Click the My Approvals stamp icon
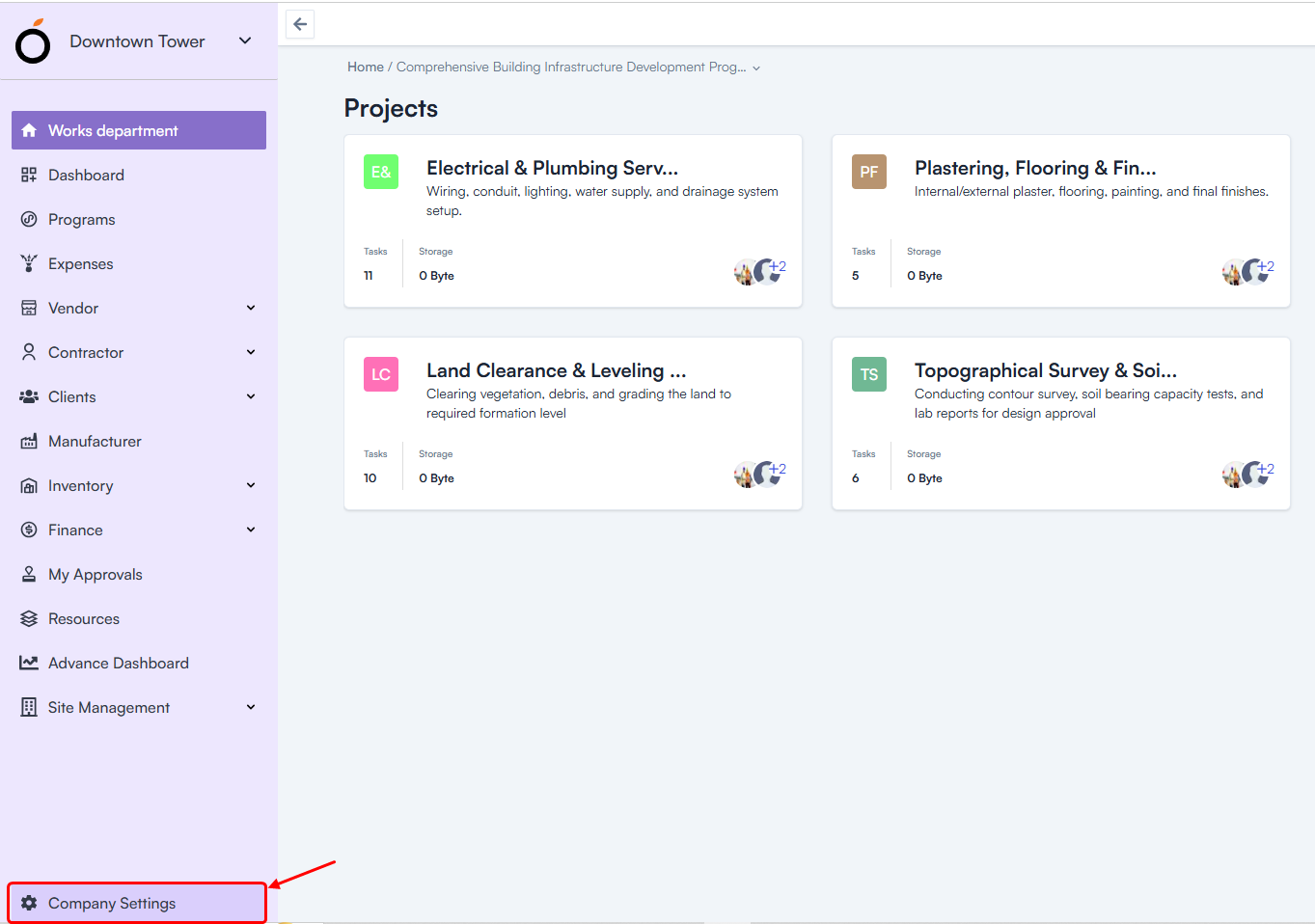 pyautogui.click(x=29, y=574)
